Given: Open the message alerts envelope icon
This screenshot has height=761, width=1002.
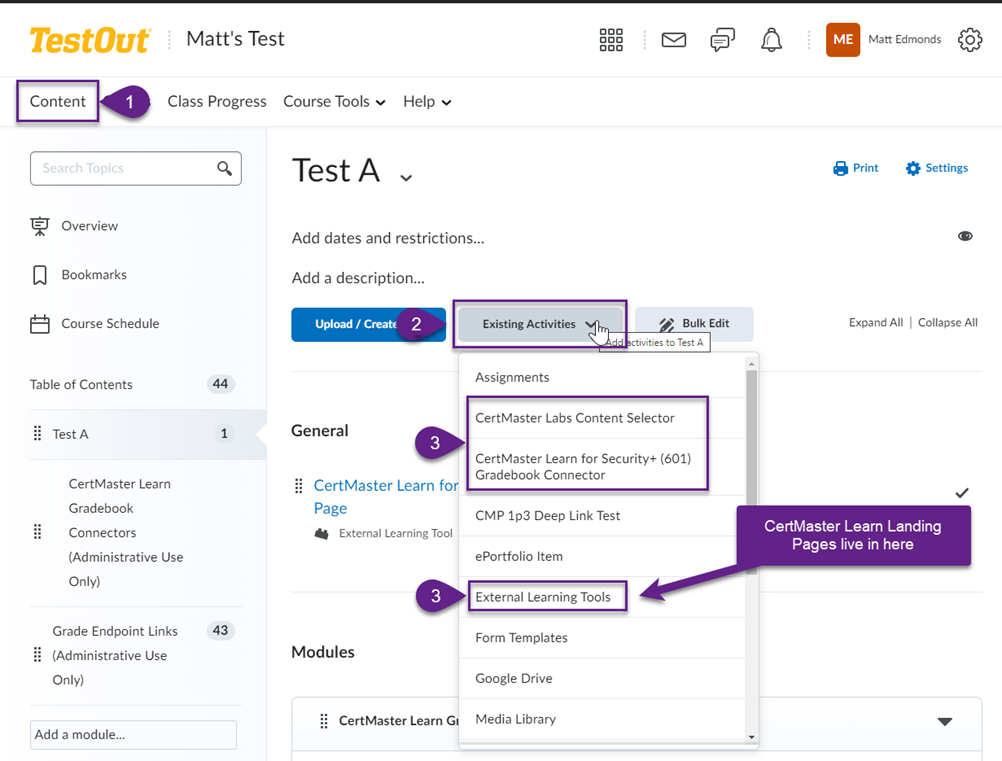Looking at the screenshot, I should [674, 40].
